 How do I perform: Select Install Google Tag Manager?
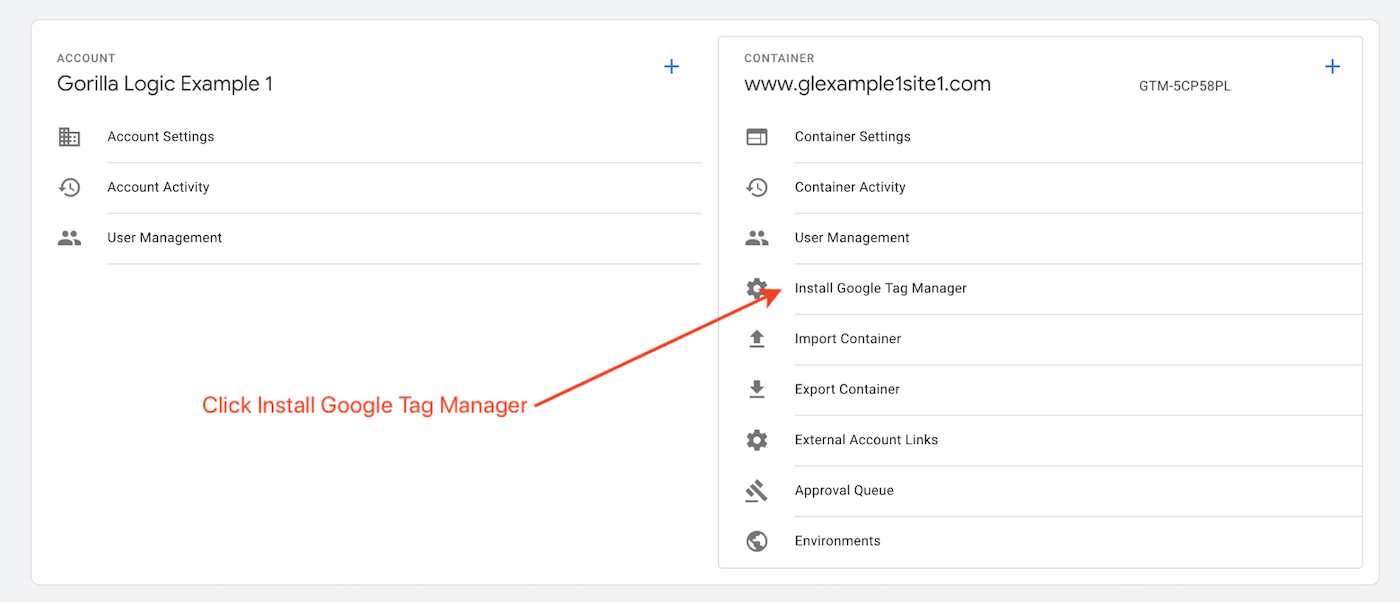pyautogui.click(x=881, y=288)
